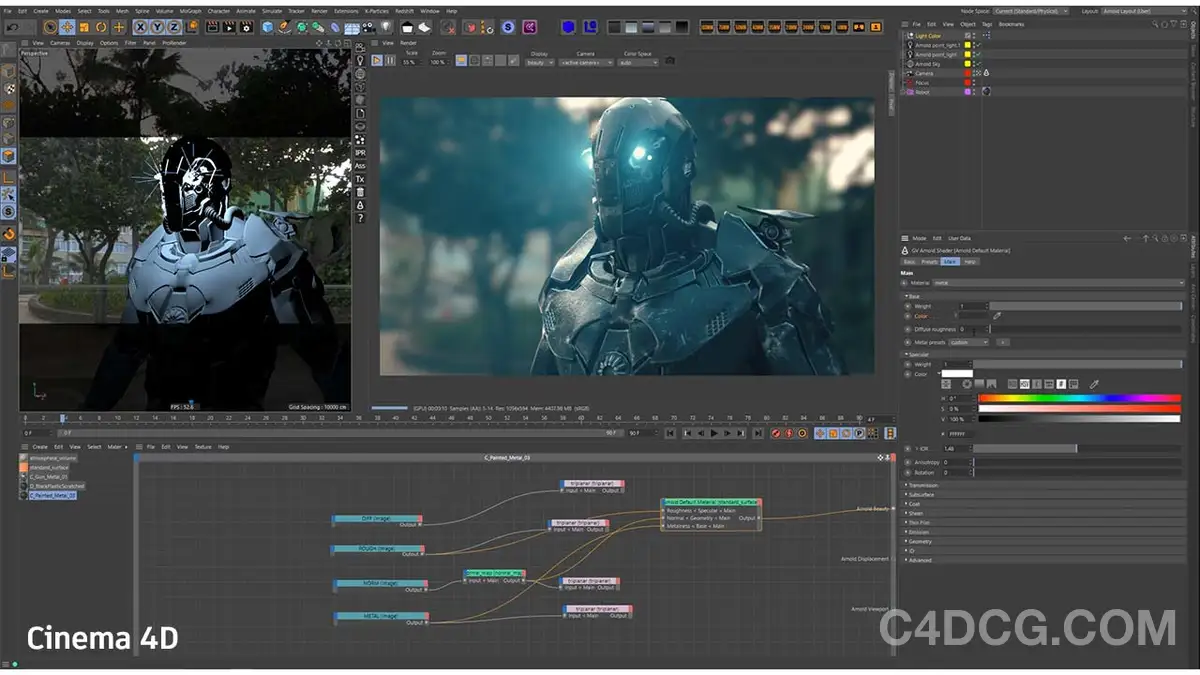Open the active camera dropdown in render view
Viewport: 1200px width, 675px height.
point(586,61)
